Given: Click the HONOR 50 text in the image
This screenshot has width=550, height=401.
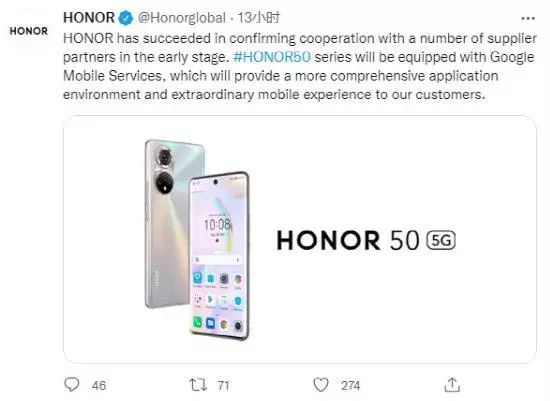Looking at the screenshot, I should (x=348, y=240).
